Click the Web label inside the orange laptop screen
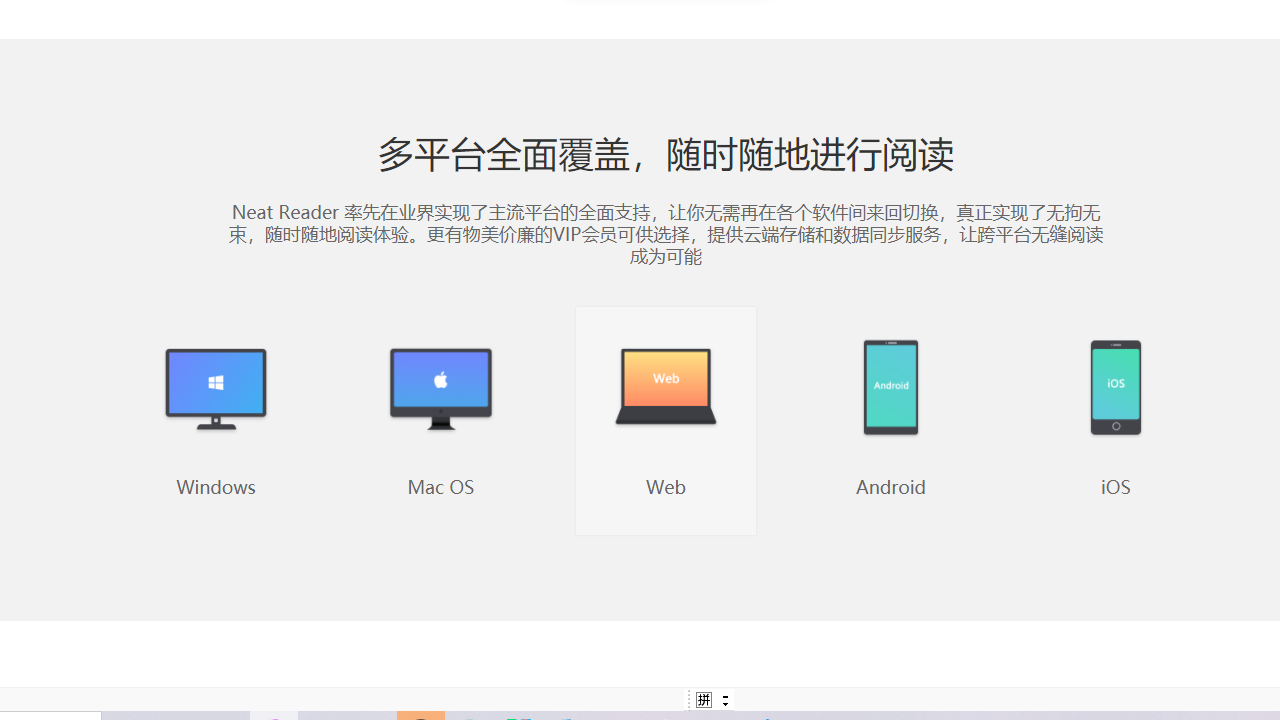Screen dimensions: 1280x720 tap(664, 377)
